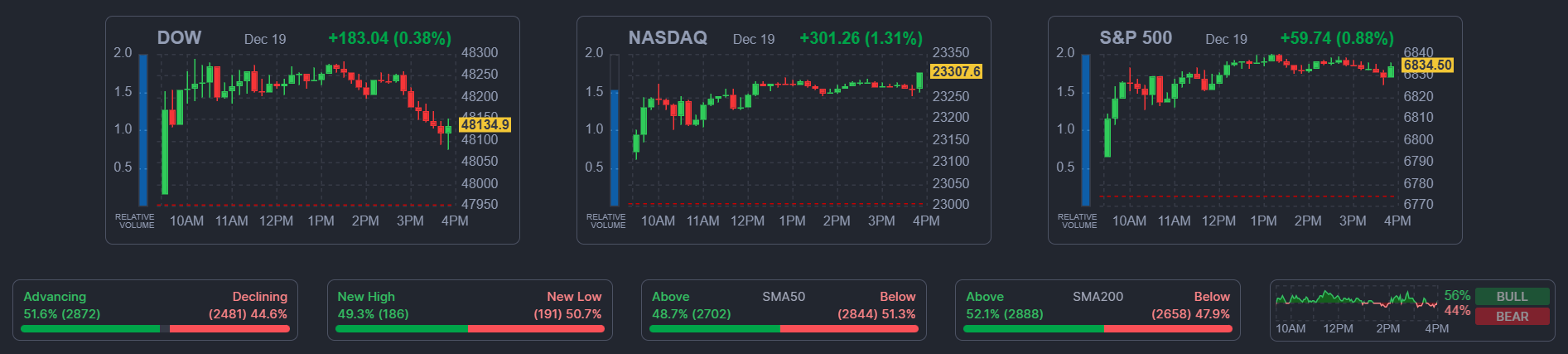Select the BULL button
This screenshot has height=354, width=1568.
pyautogui.click(x=1512, y=297)
